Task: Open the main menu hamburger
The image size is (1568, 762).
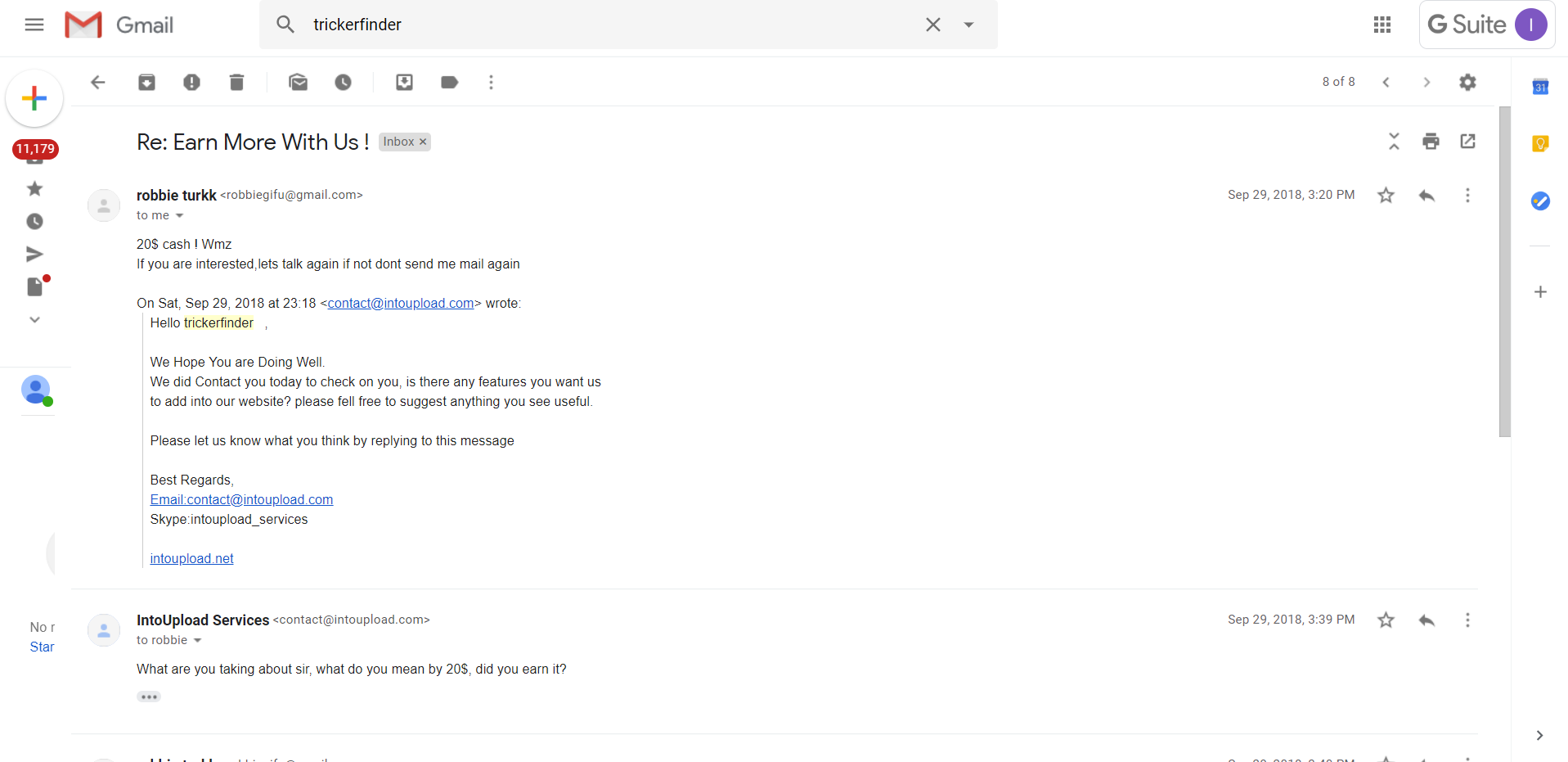Action: (x=34, y=25)
